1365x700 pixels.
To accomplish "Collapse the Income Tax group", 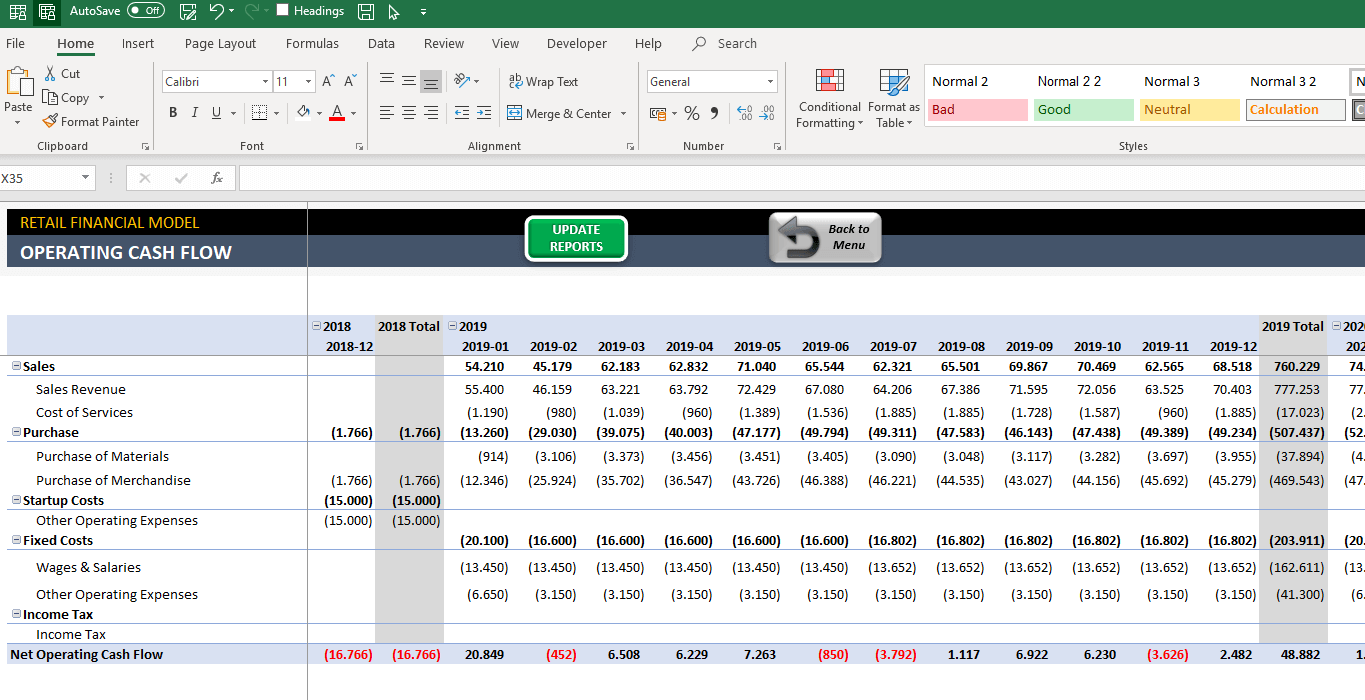I will tap(16, 614).
